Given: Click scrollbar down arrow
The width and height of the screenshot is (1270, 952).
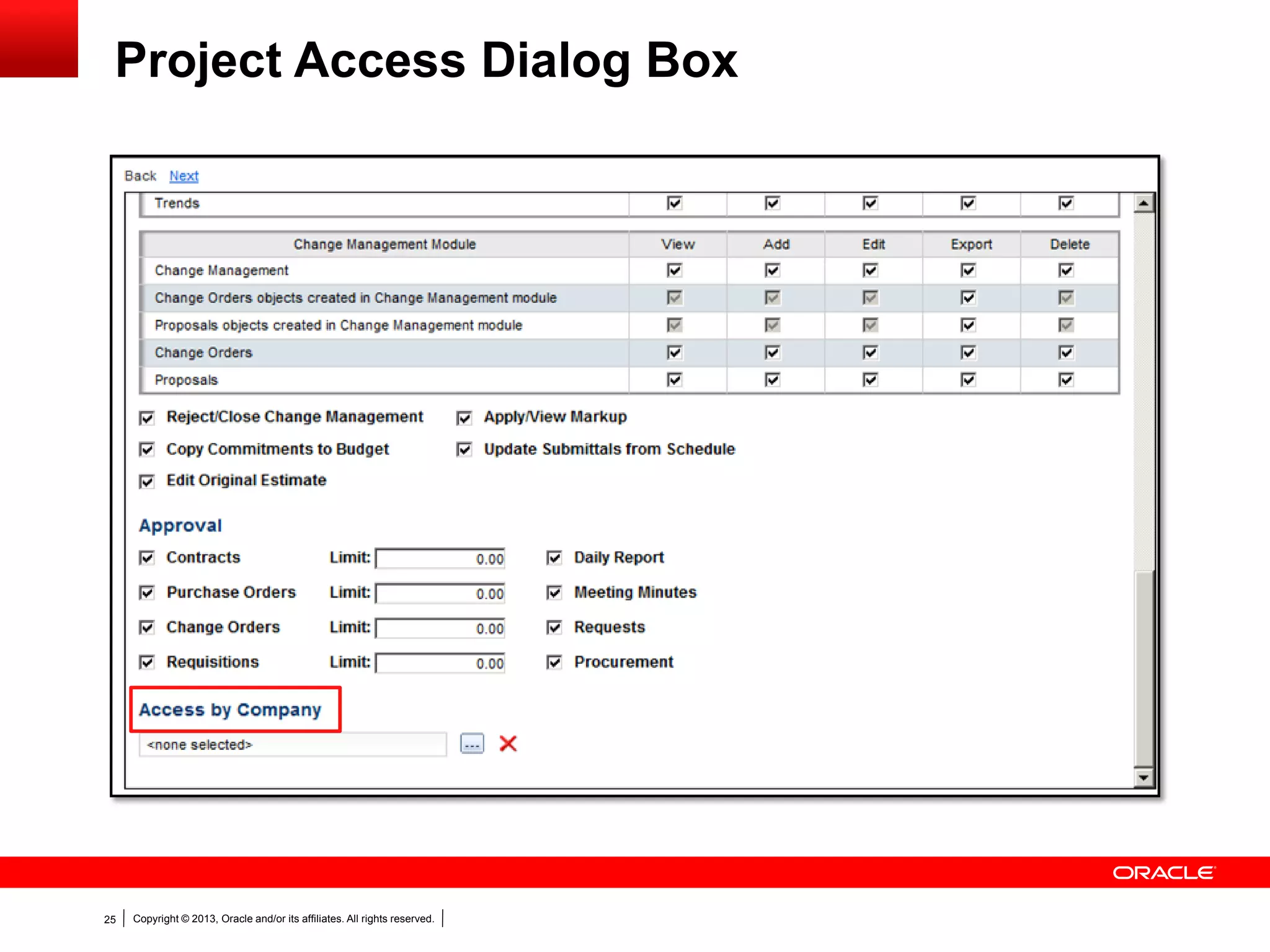Looking at the screenshot, I should [1143, 777].
